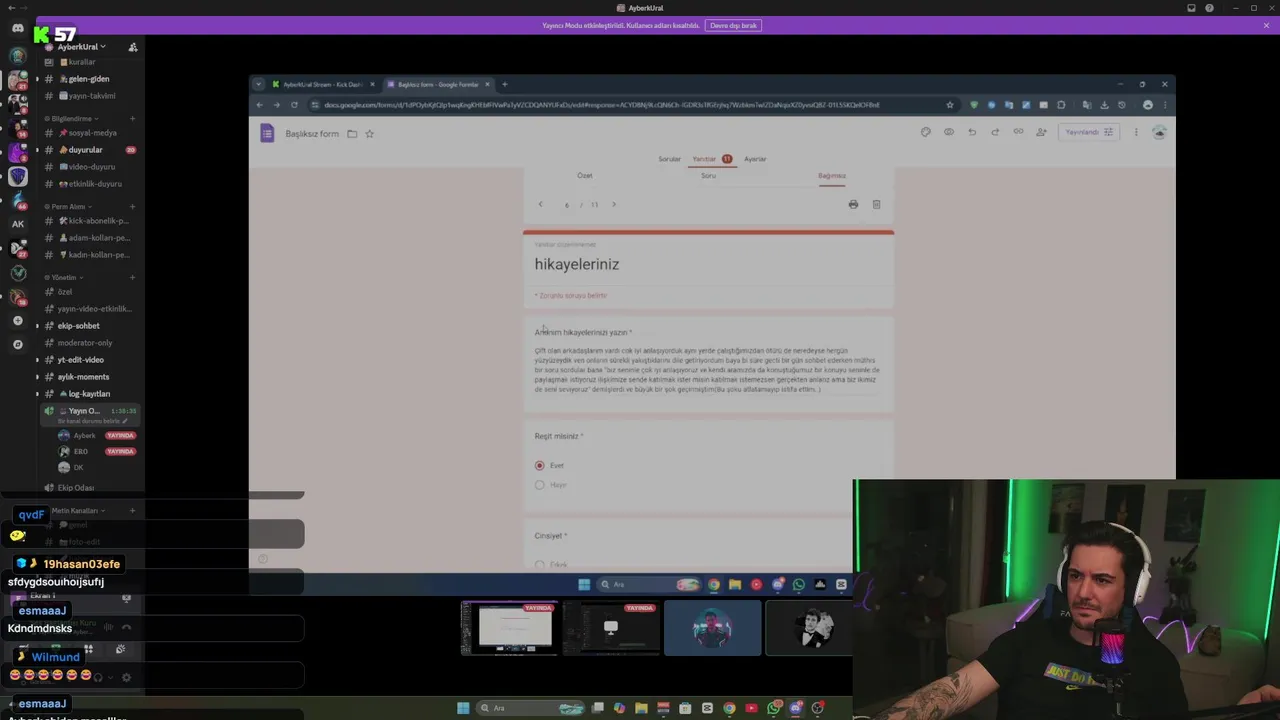Image resolution: width=1280 pixels, height=720 pixels.
Task: Open the Özet responses sub-tab
Action: pyautogui.click(x=585, y=176)
